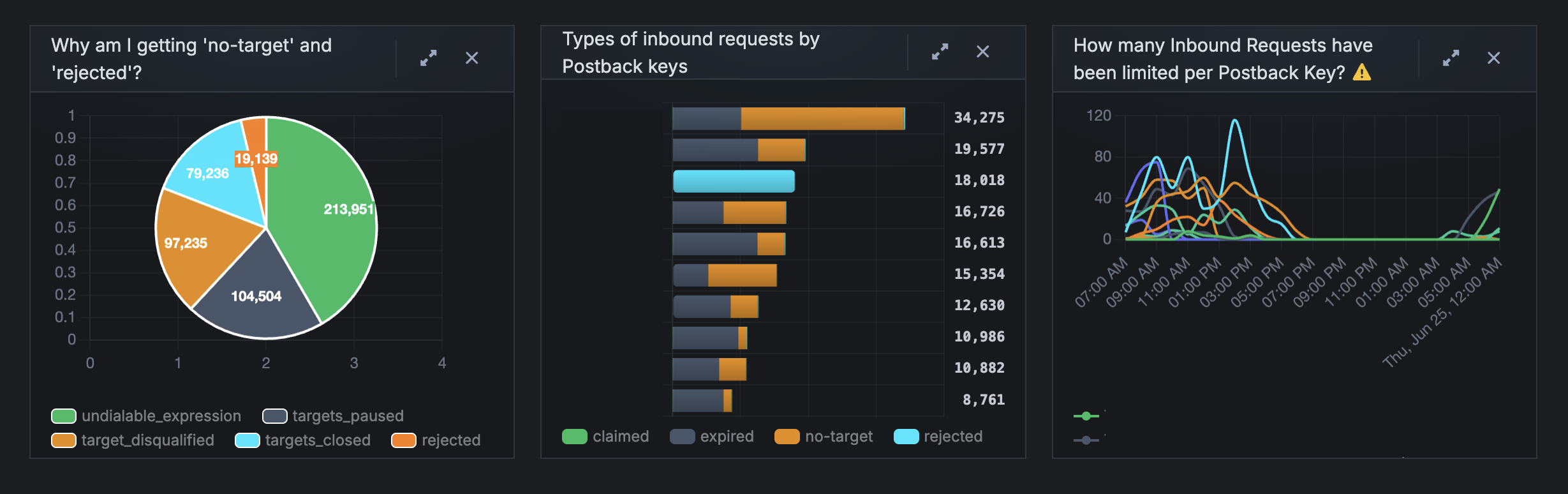
Task: Toggle the no-target legend entry
Action: 824,437
